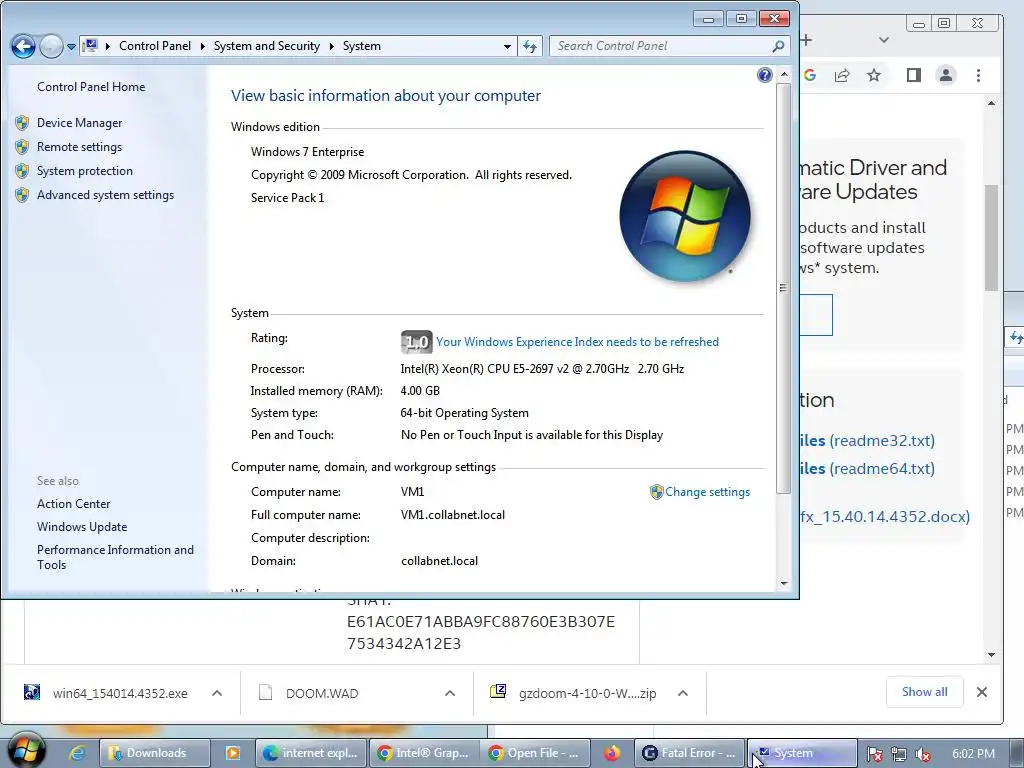This screenshot has height=768, width=1024.
Task: Open Control Panel Home
Action: 91,87
